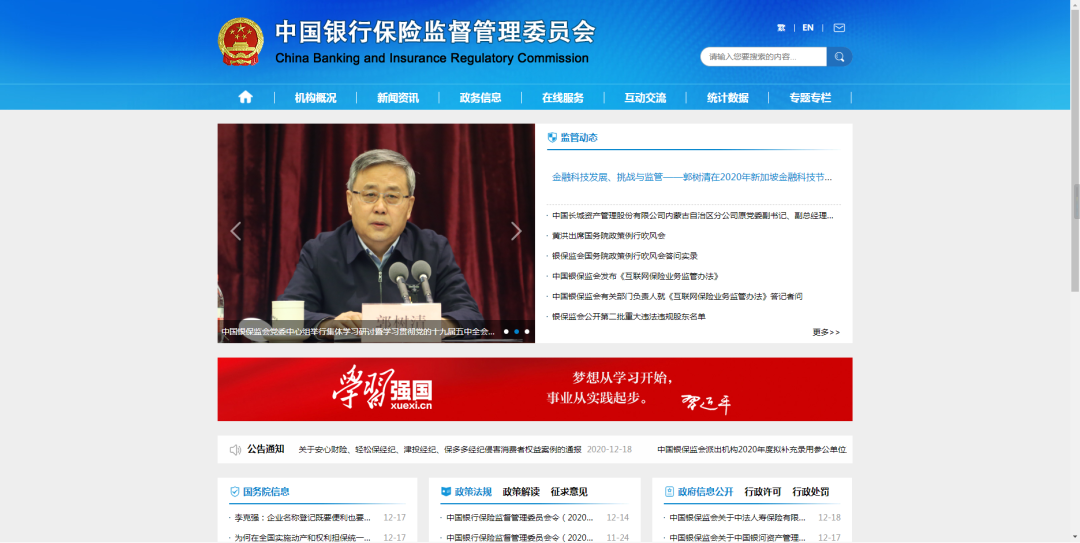1080x543 pixels.
Task: Open the mail envelope icon
Action: click(x=839, y=28)
